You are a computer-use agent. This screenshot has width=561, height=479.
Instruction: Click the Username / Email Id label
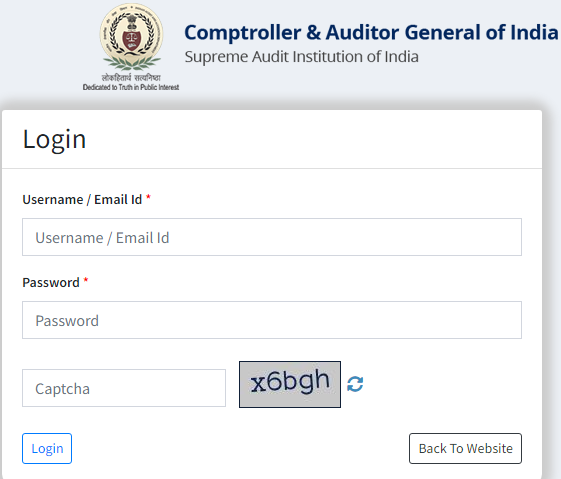[x=82, y=200]
